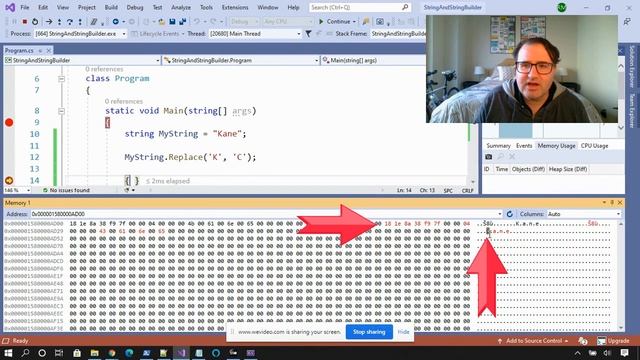Open the Memory Address dropdown arrow
Viewport: 640px width, 360px height.
pos(500,214)
